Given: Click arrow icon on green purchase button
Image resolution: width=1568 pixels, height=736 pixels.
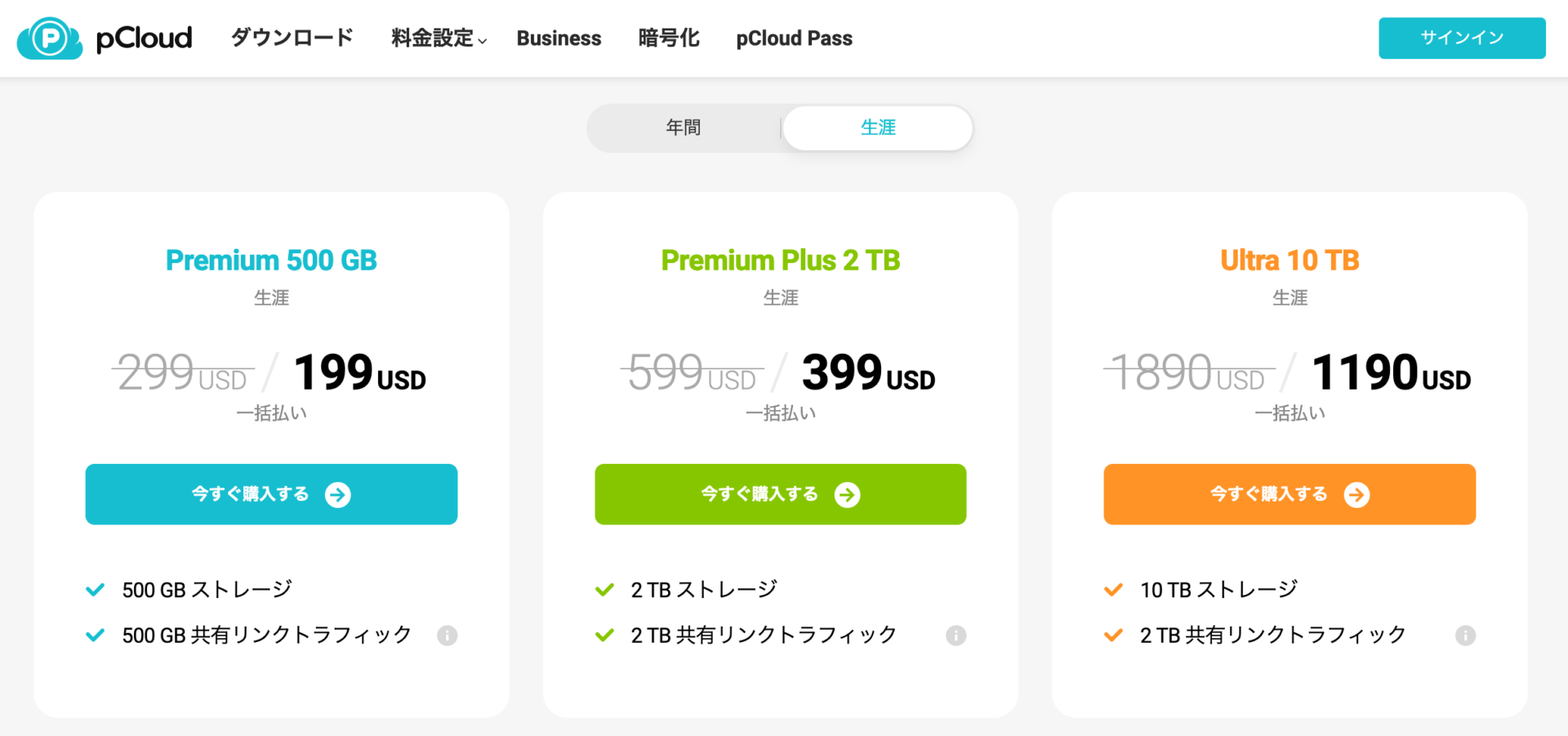Looking at the screenshot, I should pos(847,495).
